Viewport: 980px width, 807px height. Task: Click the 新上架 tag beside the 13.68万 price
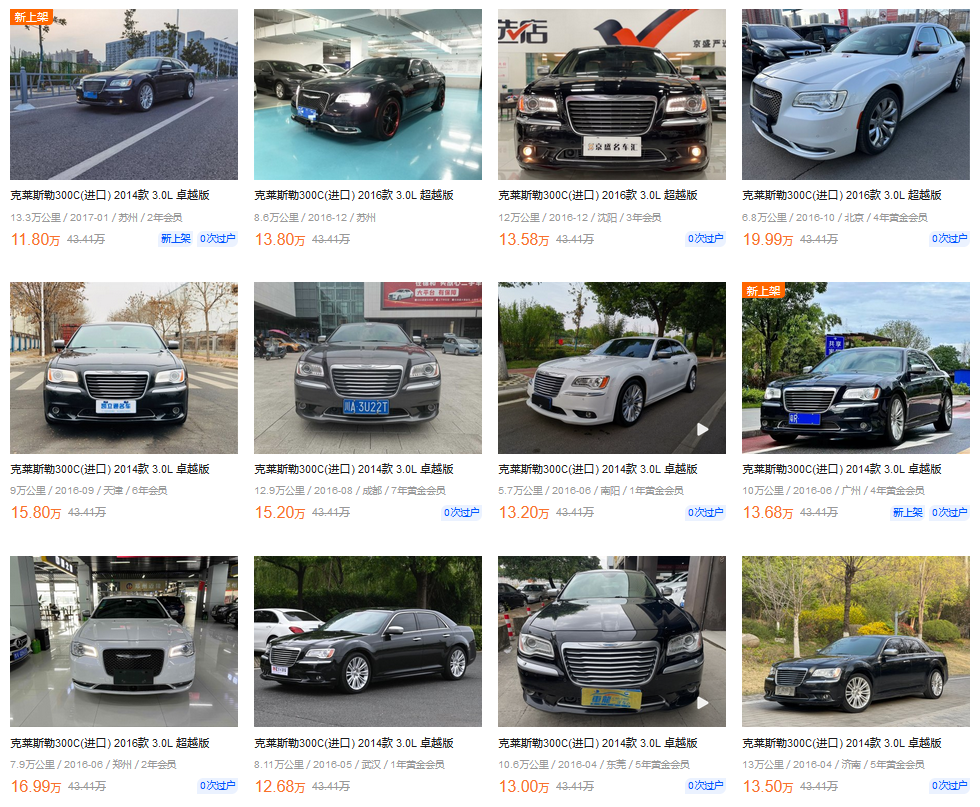click(x=908, y=513)
